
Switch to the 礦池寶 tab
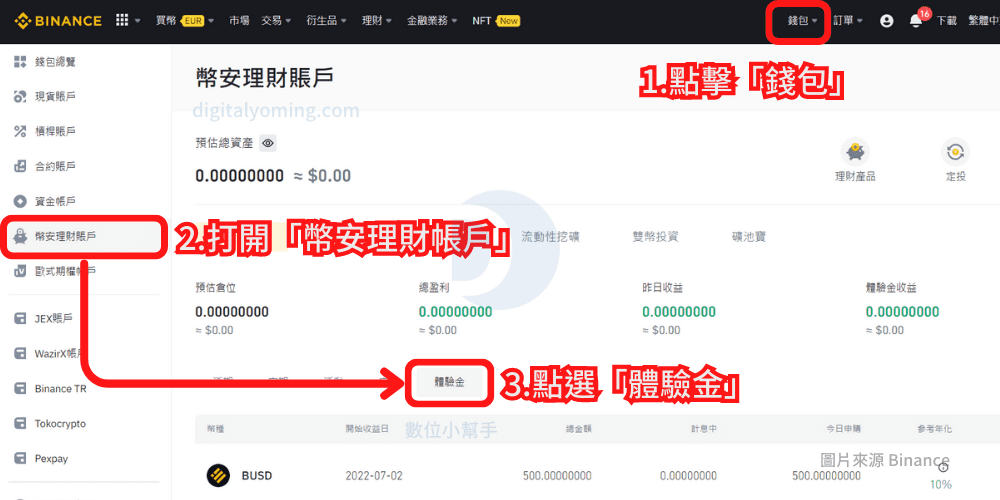point(749,237)
